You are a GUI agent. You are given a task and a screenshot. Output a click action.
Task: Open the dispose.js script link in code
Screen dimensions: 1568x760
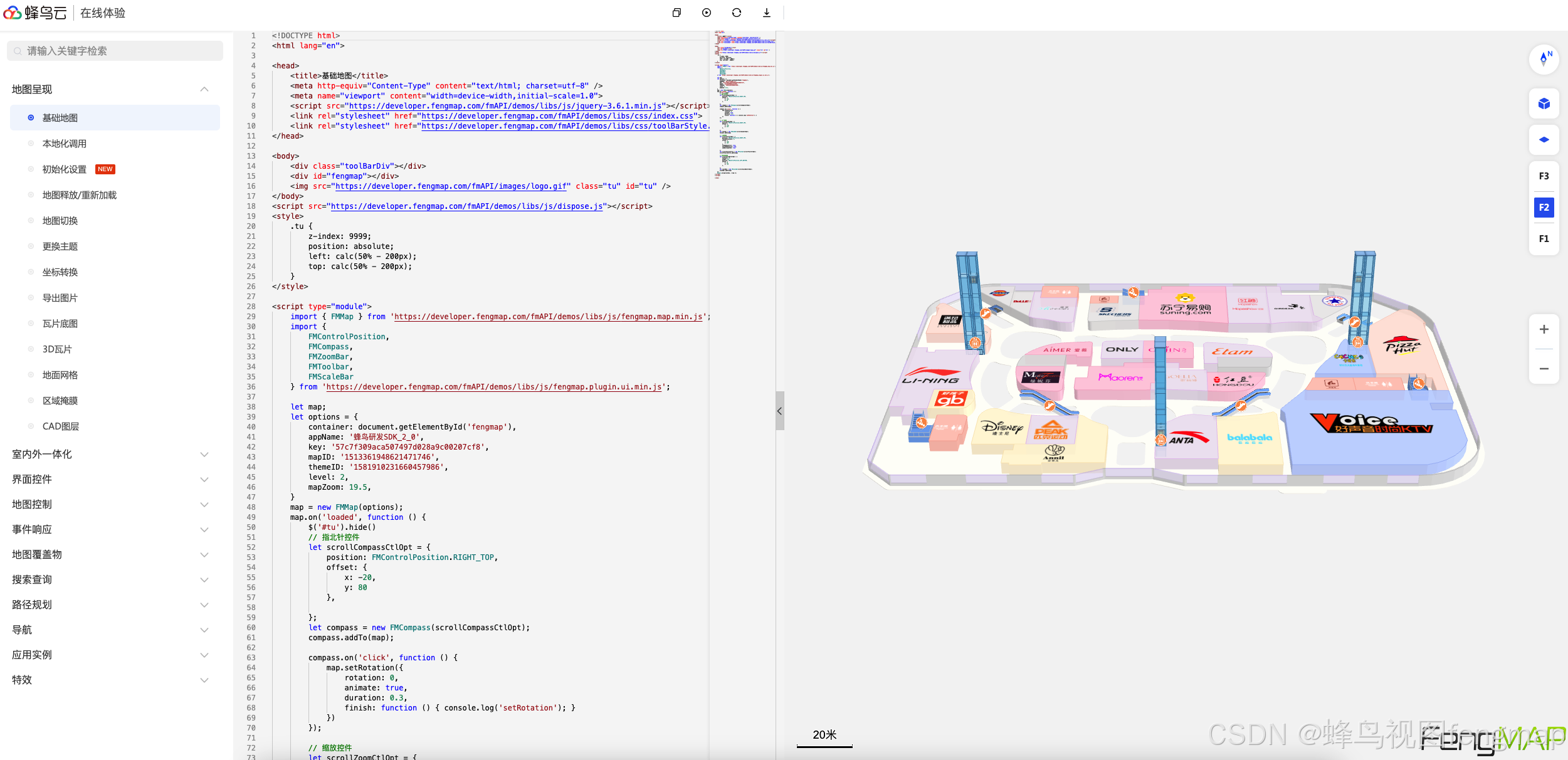coord(467,206)
